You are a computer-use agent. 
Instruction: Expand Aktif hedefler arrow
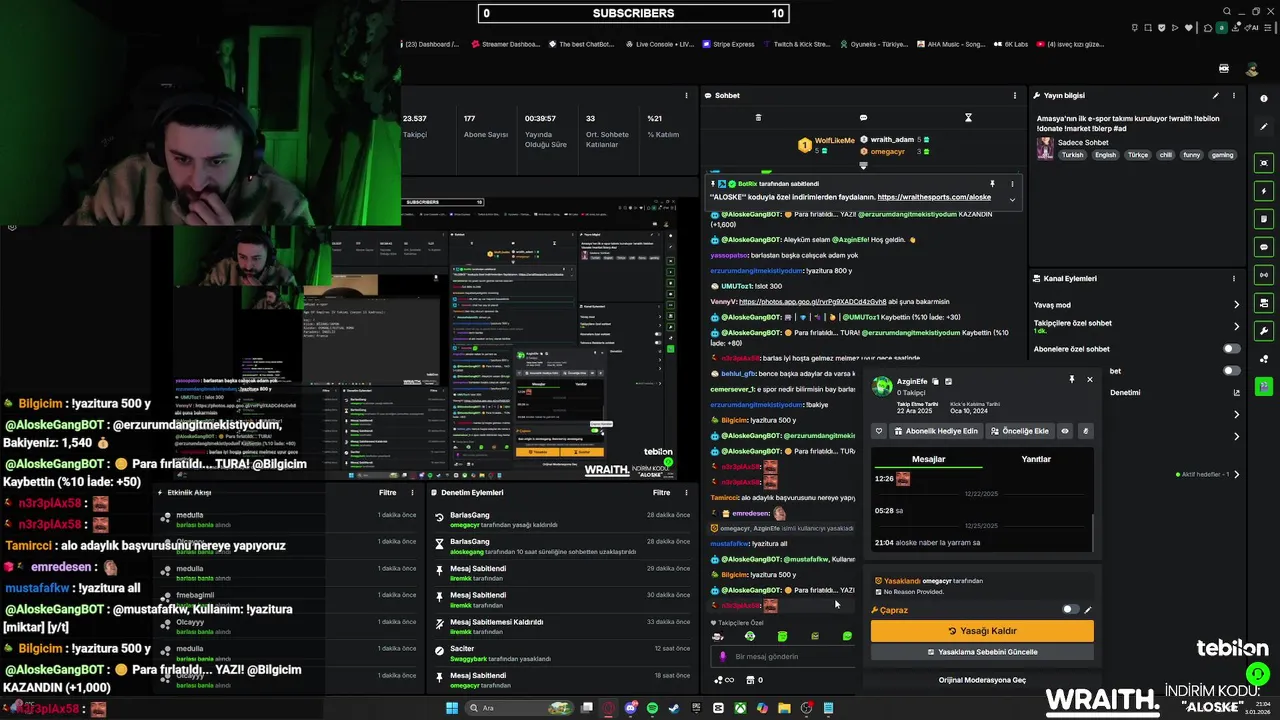click(x=1236, y=474)
